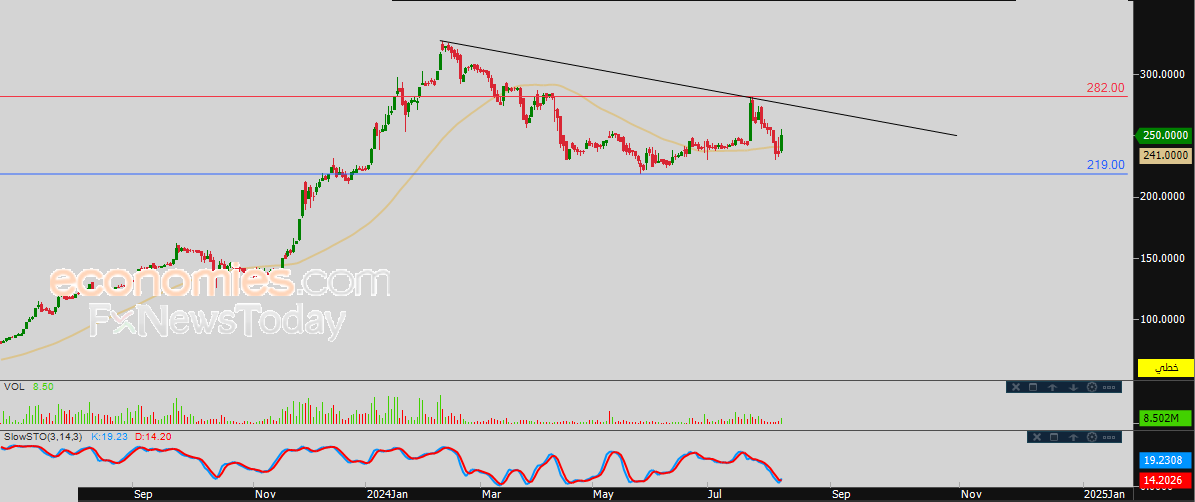Click the green 8.502M volume value tag
Screen dimensions: 1195x502
point(1165,418)
